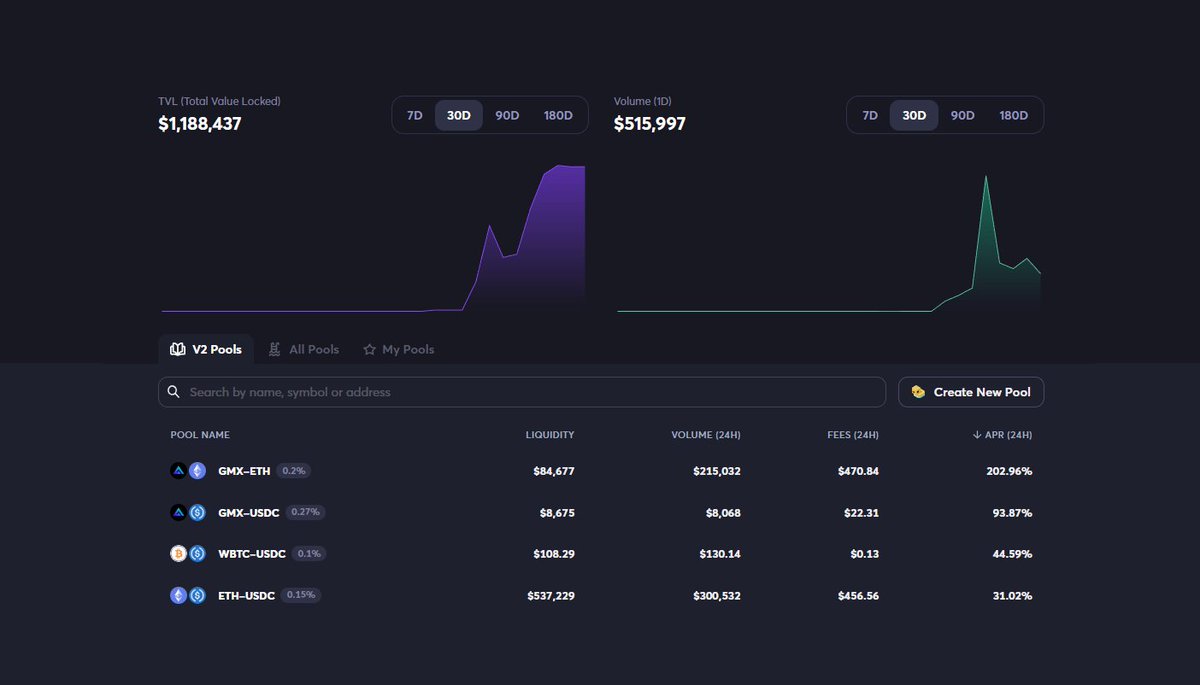1200x685 pixels.
Task: Switch to the All Pools tab
Action: [x=303, y=349]
